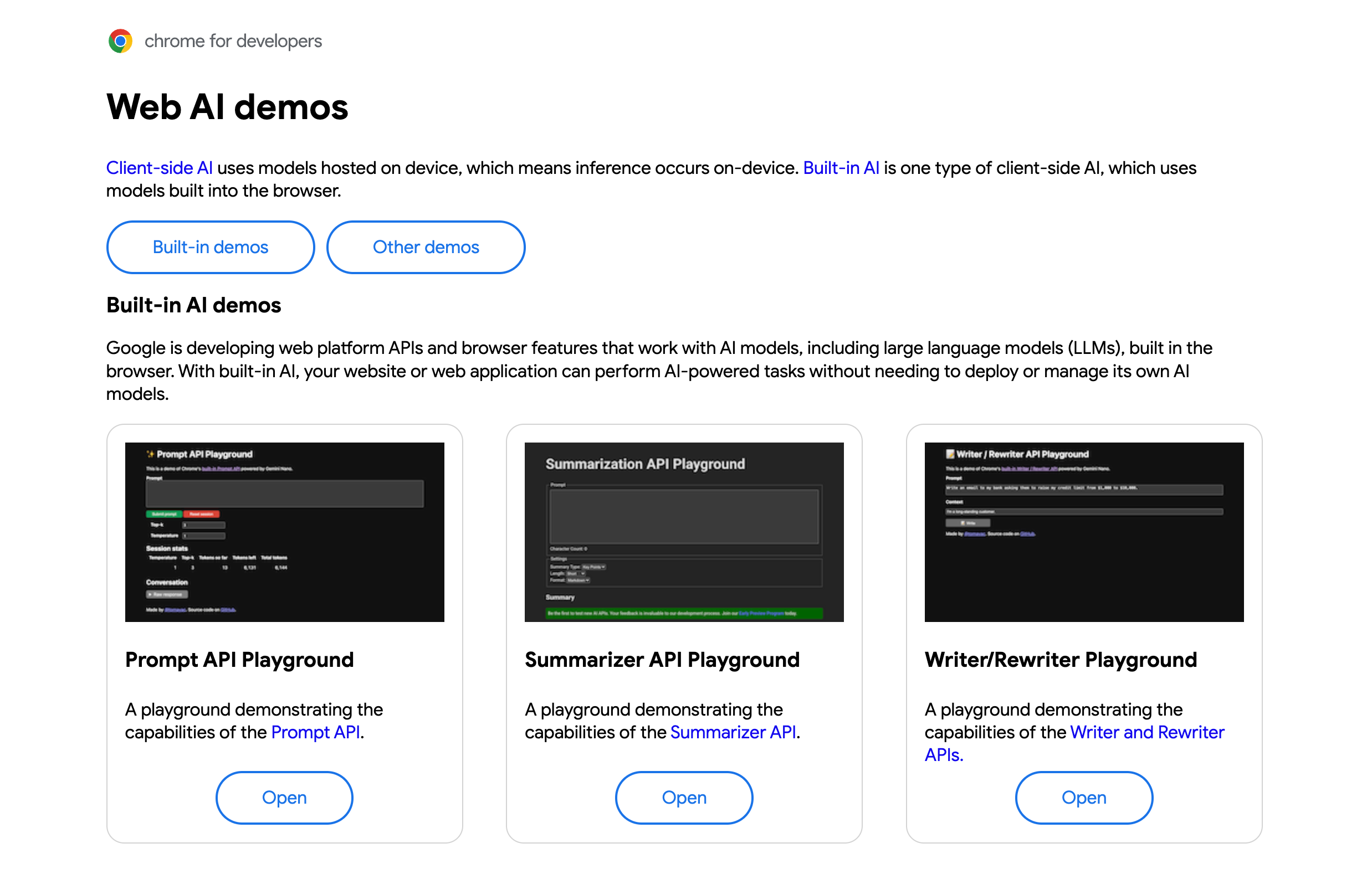Open the Summary Type dropdown set to Key Points
This screenshot has height=874, width=1372.
click(593, 567)
